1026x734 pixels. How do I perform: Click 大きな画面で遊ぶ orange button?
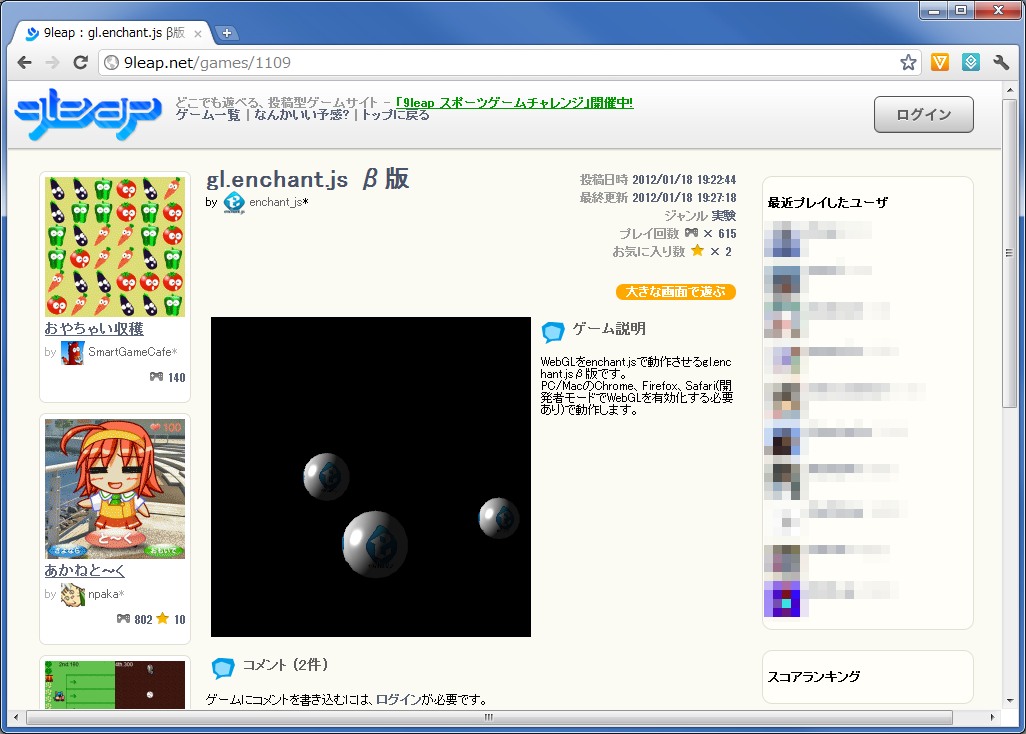point(675,292)
